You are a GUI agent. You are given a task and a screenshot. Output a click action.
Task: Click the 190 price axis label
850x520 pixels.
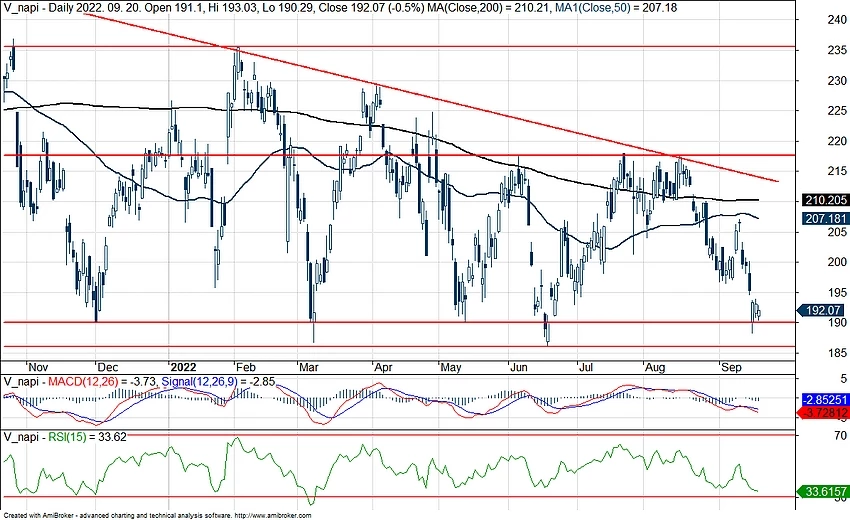[x=837, y=322]
